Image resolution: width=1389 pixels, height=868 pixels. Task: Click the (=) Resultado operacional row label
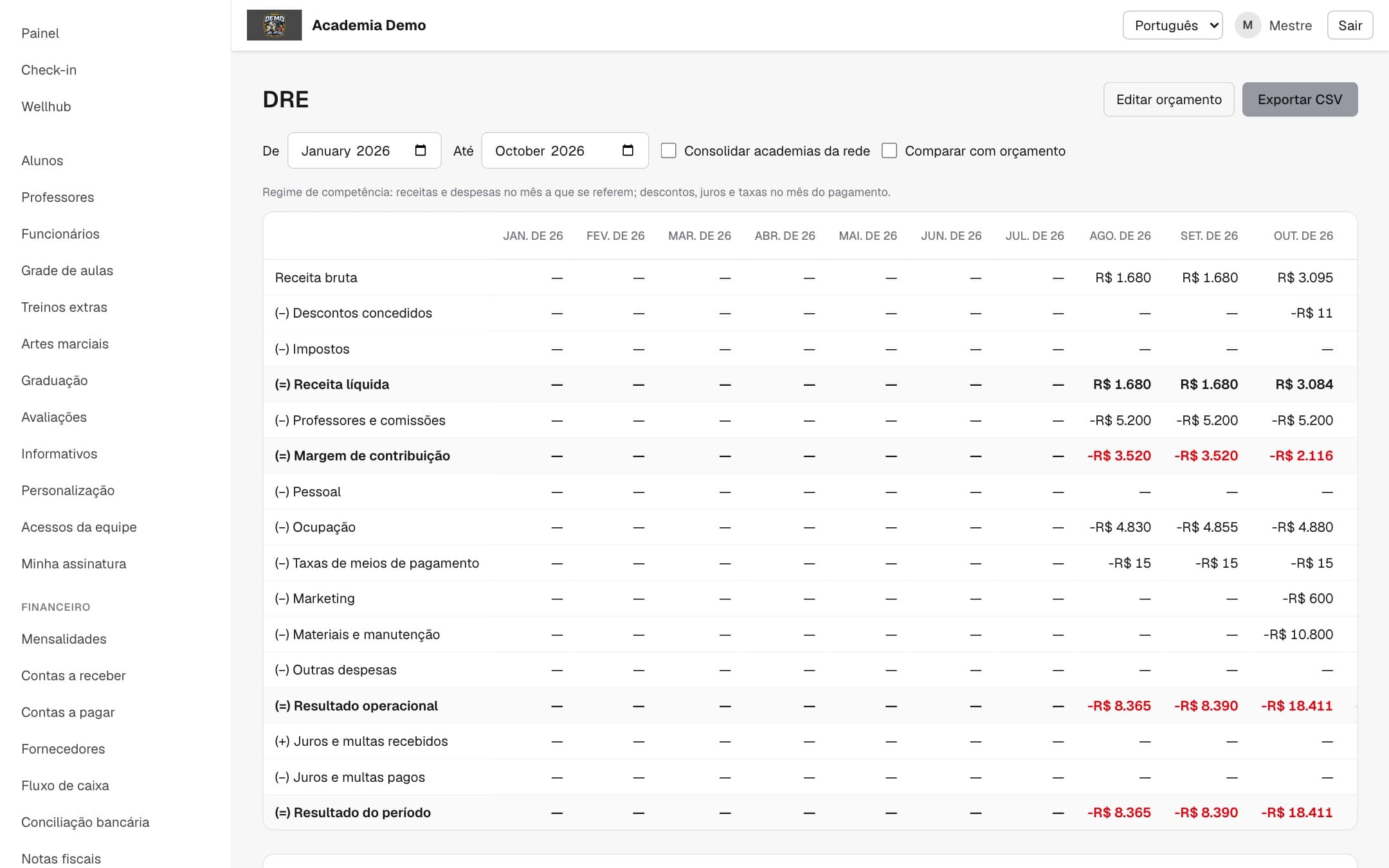click(x=356, y=706)
